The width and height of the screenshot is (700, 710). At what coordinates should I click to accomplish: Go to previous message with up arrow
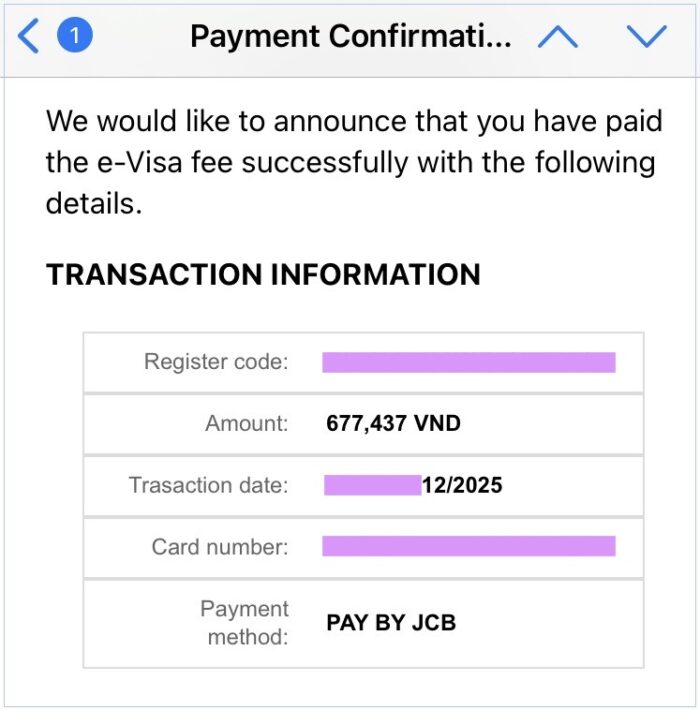tap(557, 37)
